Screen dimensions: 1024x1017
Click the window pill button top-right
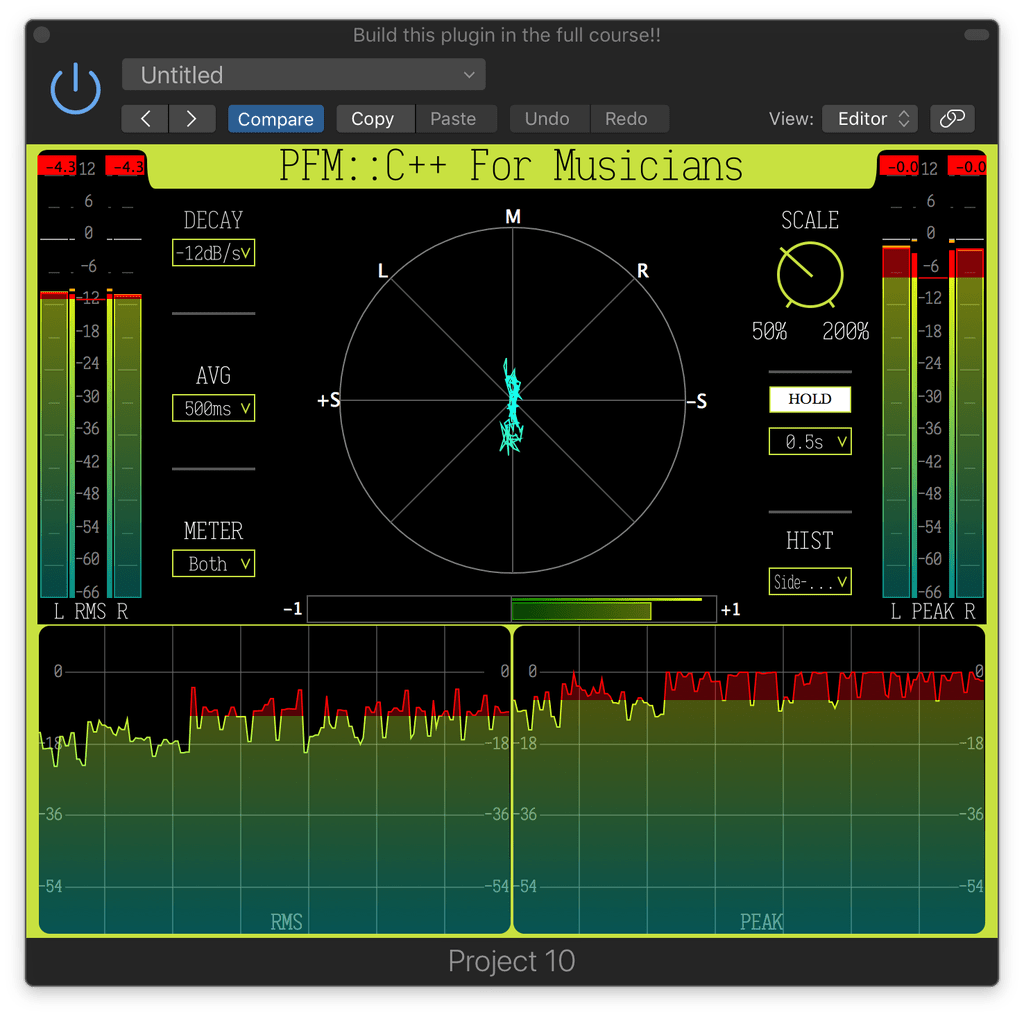(976, 35)
